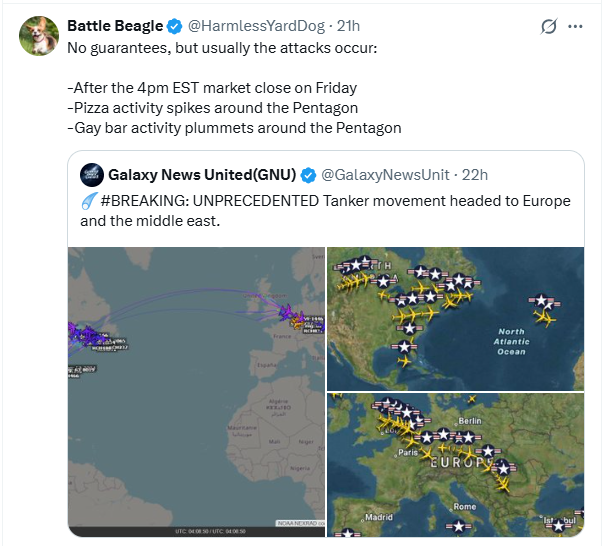Click the Galaxy News United profile avatar
Screen dimensions: 603x546
tap(92, 174)
